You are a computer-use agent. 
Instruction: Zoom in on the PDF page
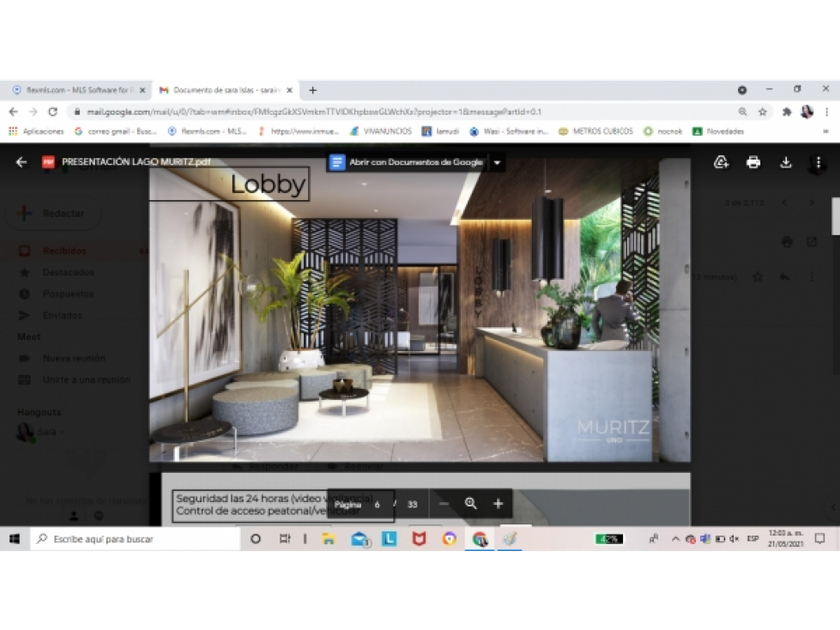(498, 504)
